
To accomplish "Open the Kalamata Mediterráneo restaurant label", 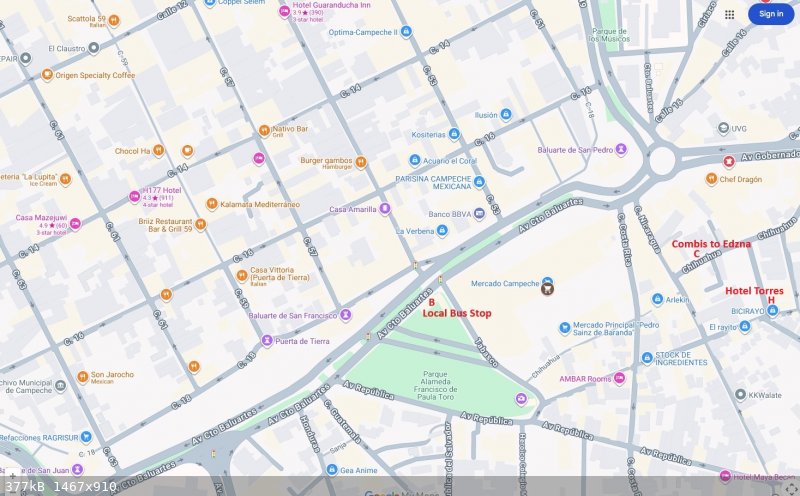I will click(x=260, y=204).
